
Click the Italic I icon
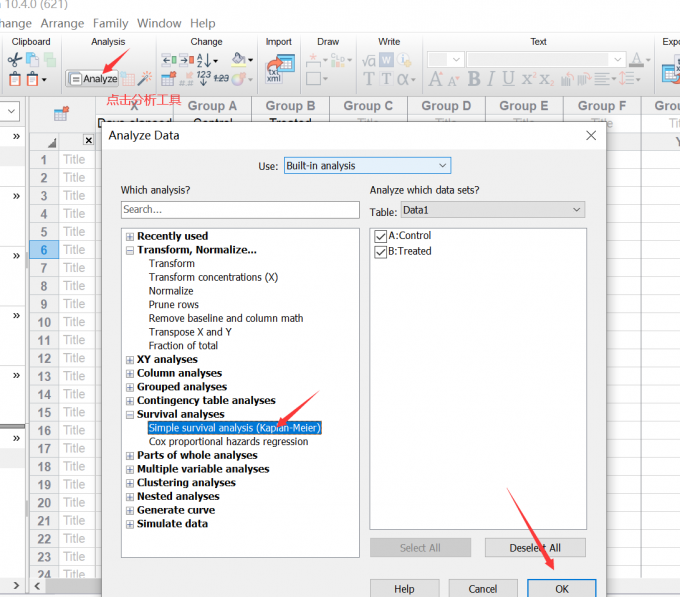coord(490,79)
